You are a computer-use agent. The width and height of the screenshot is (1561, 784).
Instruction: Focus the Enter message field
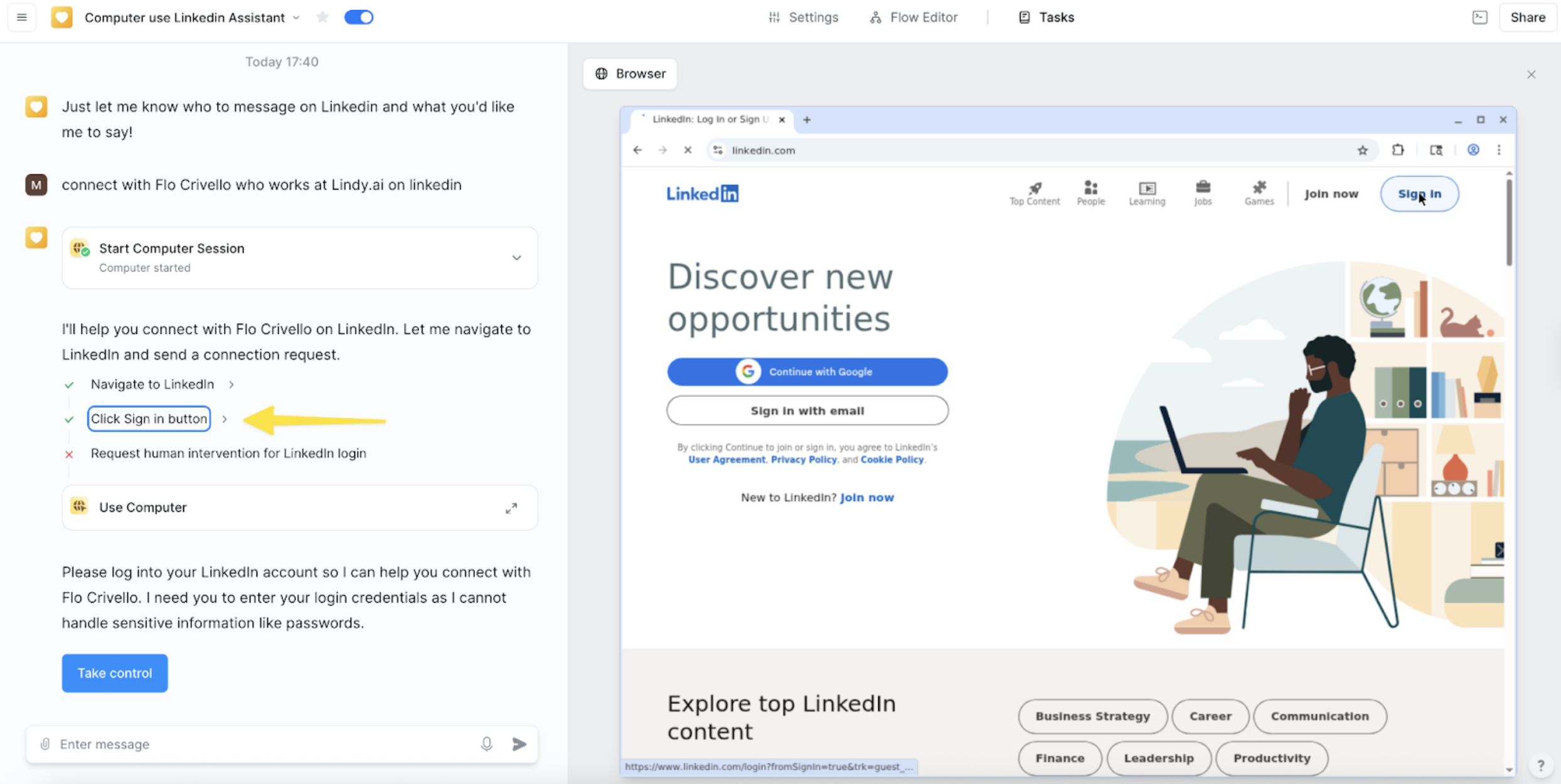click(264, 744)
